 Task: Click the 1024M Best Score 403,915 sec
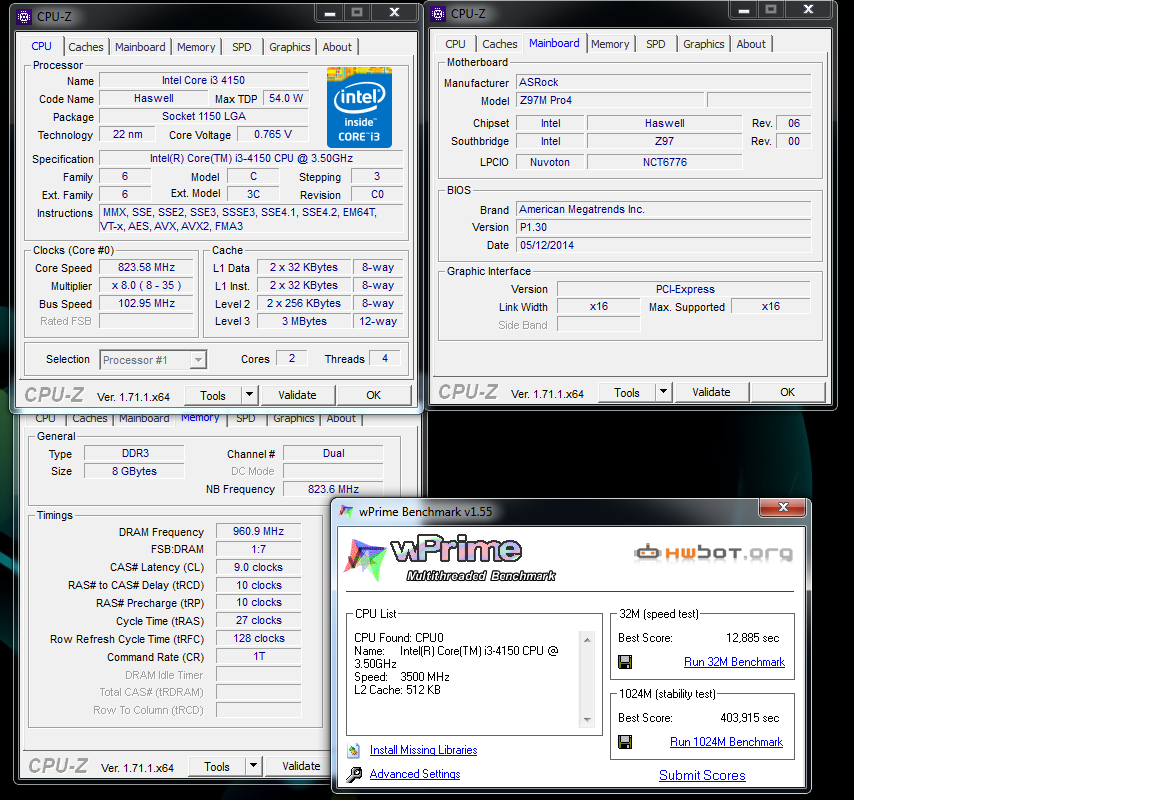[749, 718]
